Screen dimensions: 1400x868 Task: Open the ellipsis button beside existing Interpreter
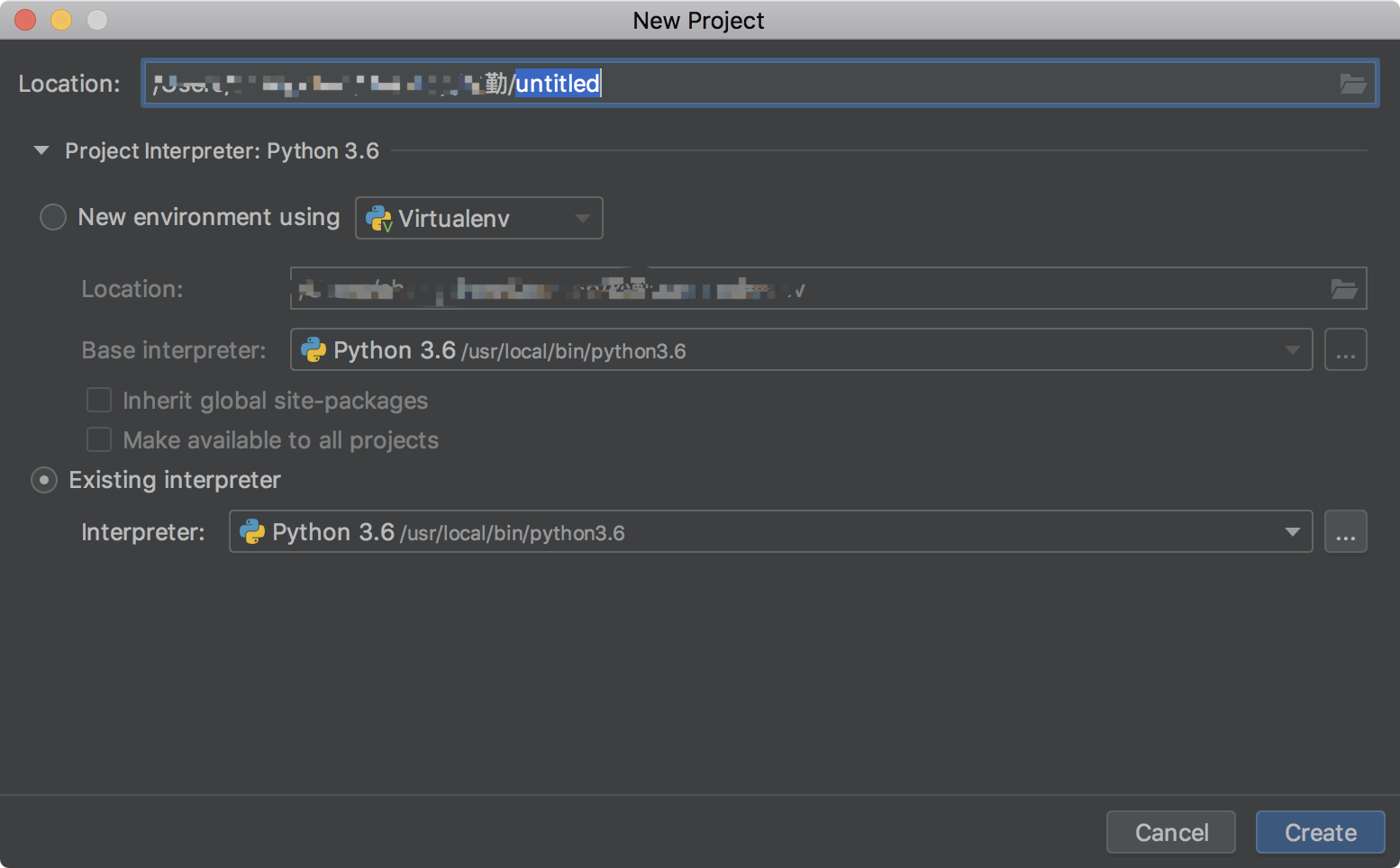1345,532
